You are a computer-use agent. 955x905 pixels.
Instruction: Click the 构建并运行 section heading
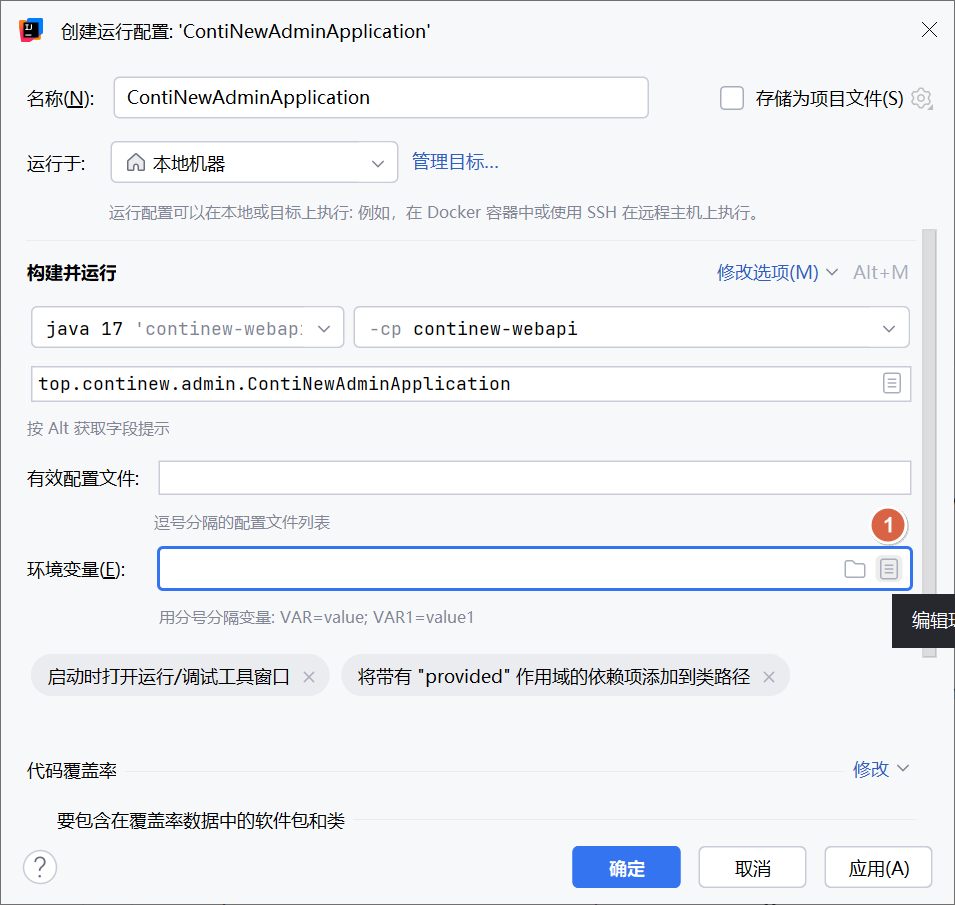[71, 273]
